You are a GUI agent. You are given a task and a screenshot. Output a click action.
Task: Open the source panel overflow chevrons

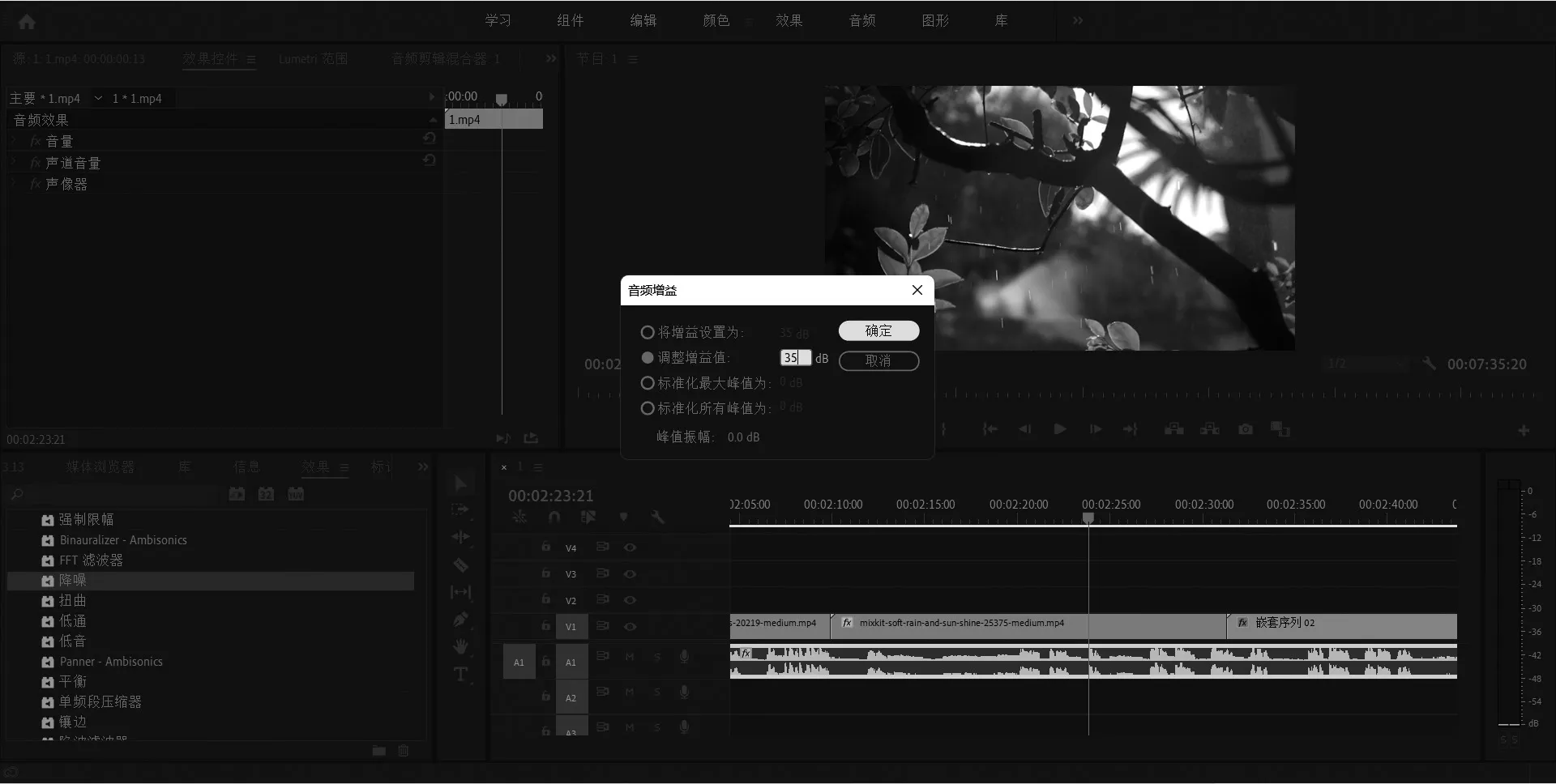pos(551,58)
